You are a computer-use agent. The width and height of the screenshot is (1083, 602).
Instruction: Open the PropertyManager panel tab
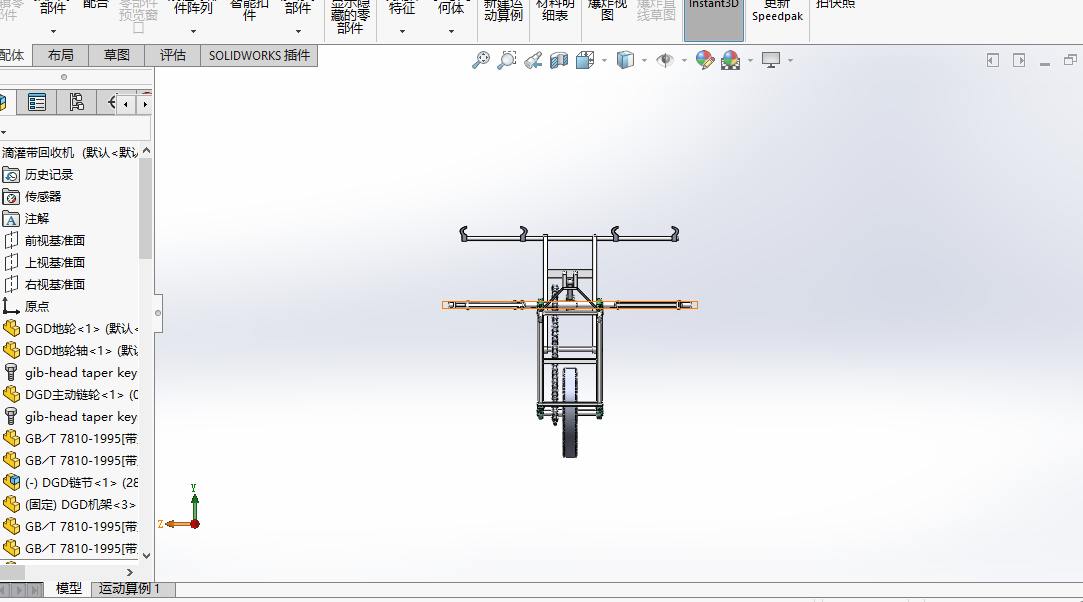tap(37, 102)
